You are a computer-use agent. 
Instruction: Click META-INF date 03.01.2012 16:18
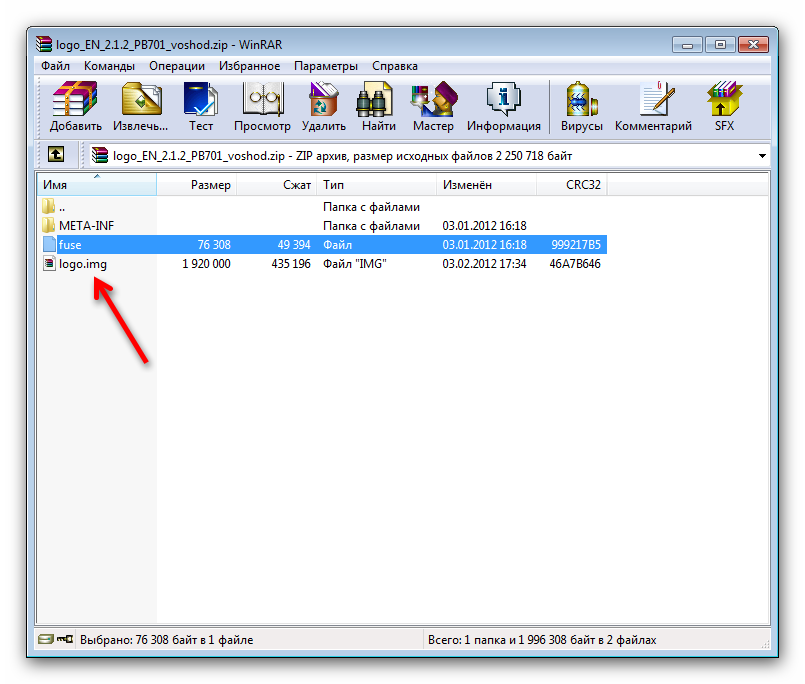click(x=485, y=225)
